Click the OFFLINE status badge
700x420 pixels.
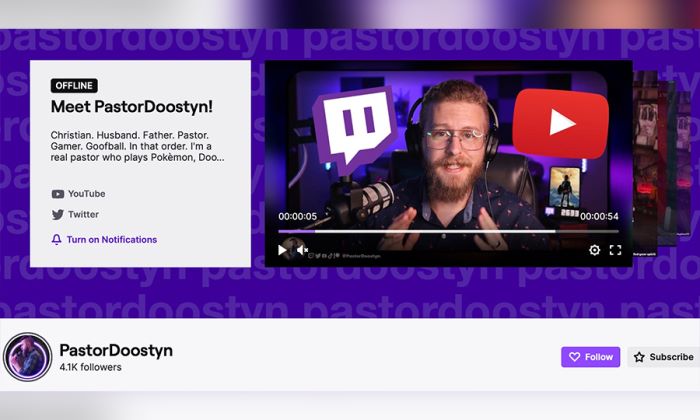pyautogui.click(x=74, y=86)
